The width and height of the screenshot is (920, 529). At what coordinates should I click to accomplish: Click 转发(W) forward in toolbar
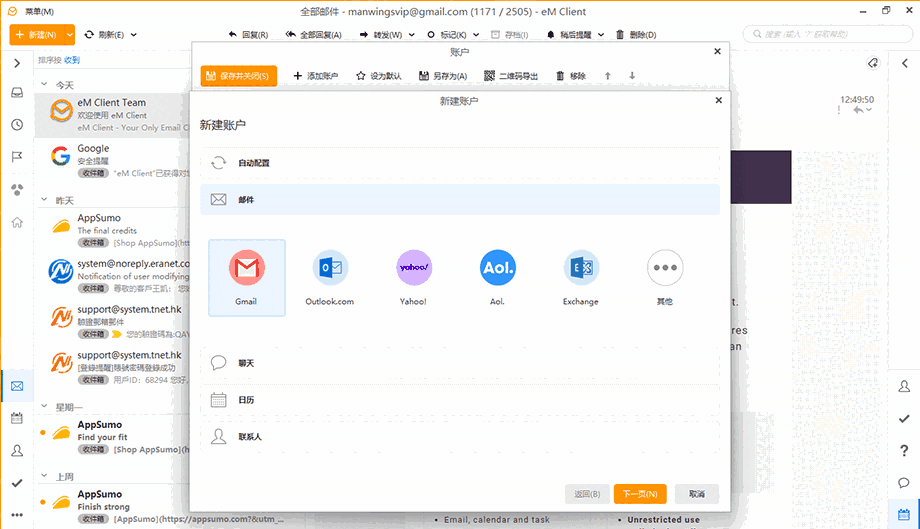click(x=381, y=35)
